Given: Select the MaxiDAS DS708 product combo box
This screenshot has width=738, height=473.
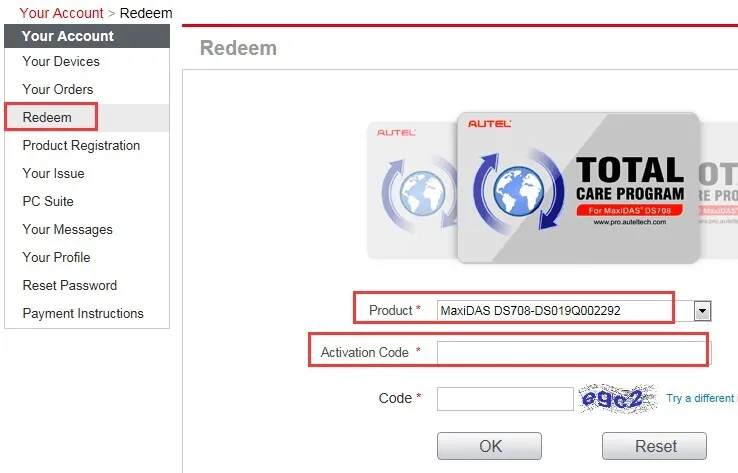Looking at the screenshot, I should point(574,311).
